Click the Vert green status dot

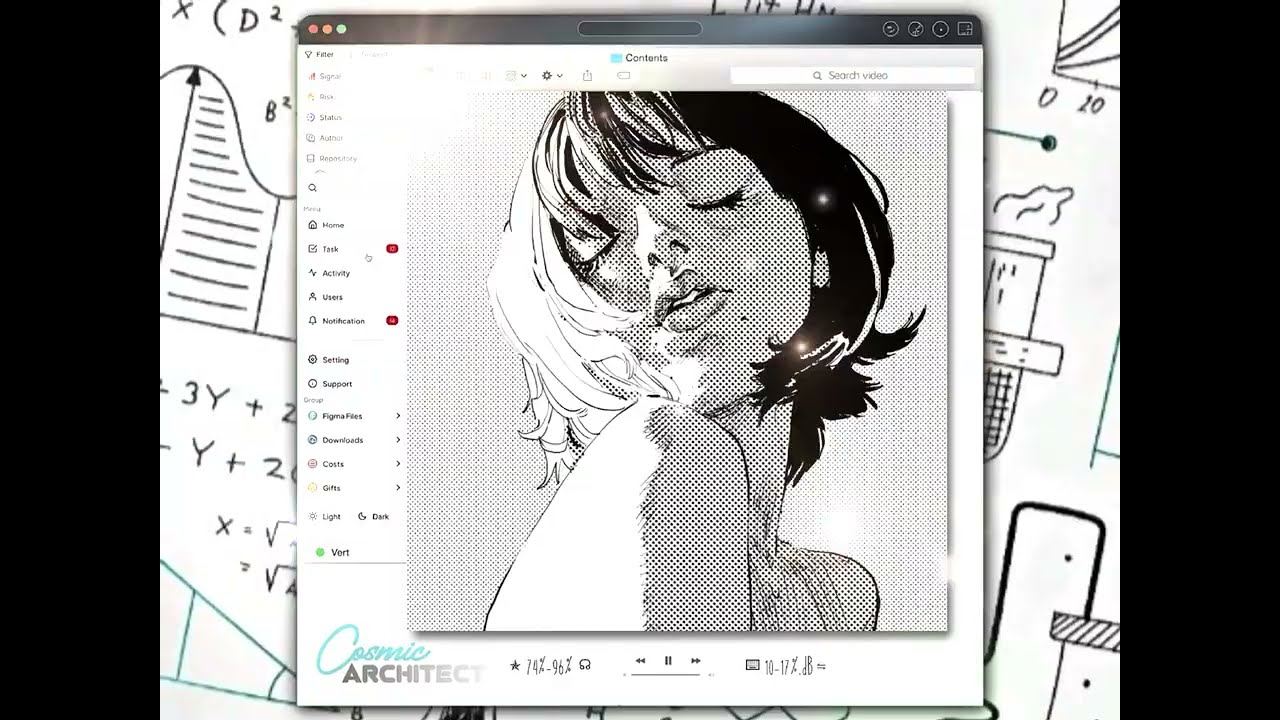320,552
